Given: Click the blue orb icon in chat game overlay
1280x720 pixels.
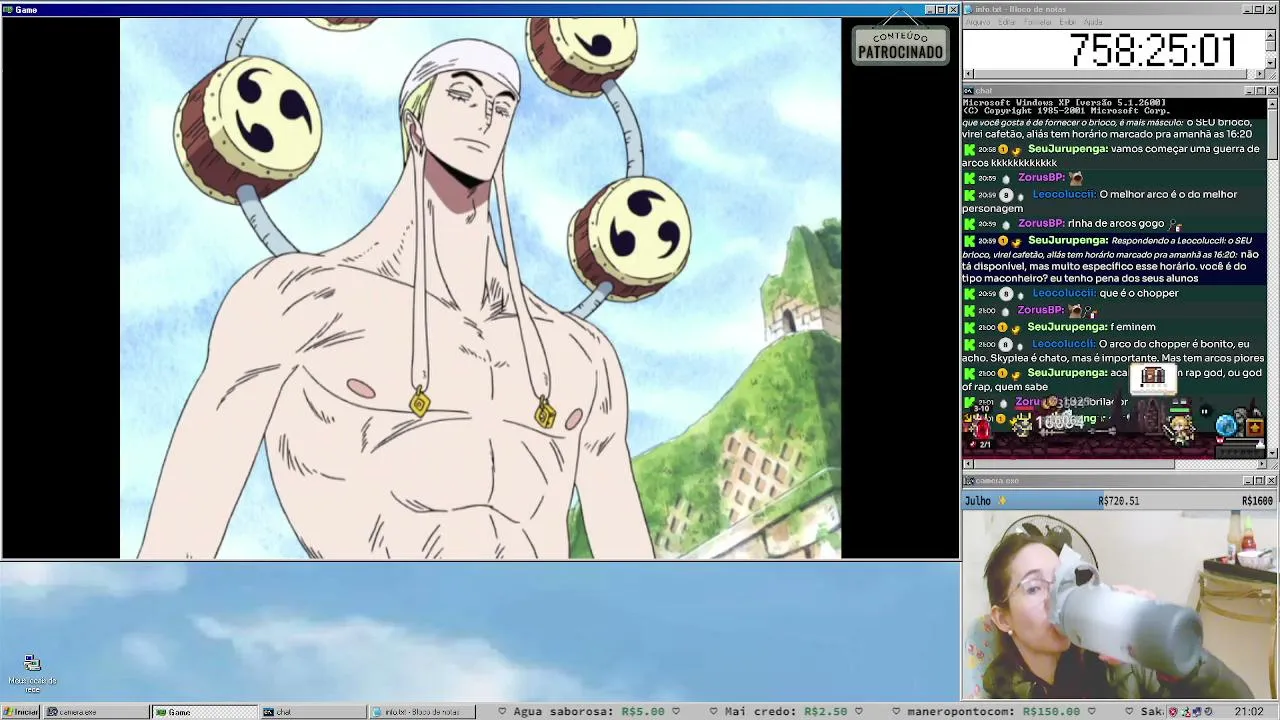Looking at the screenshot, I should (1227, 426).
